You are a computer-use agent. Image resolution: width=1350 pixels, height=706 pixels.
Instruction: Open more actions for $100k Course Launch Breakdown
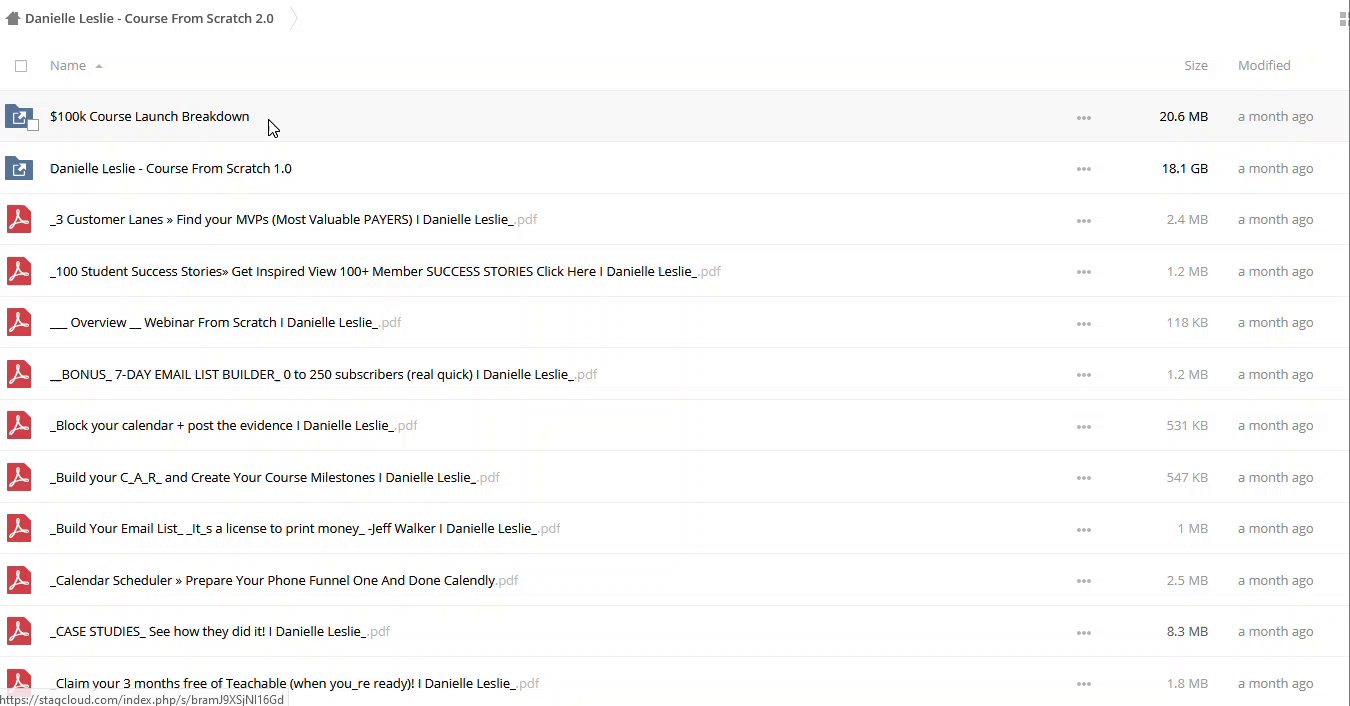click(1084, 118)
